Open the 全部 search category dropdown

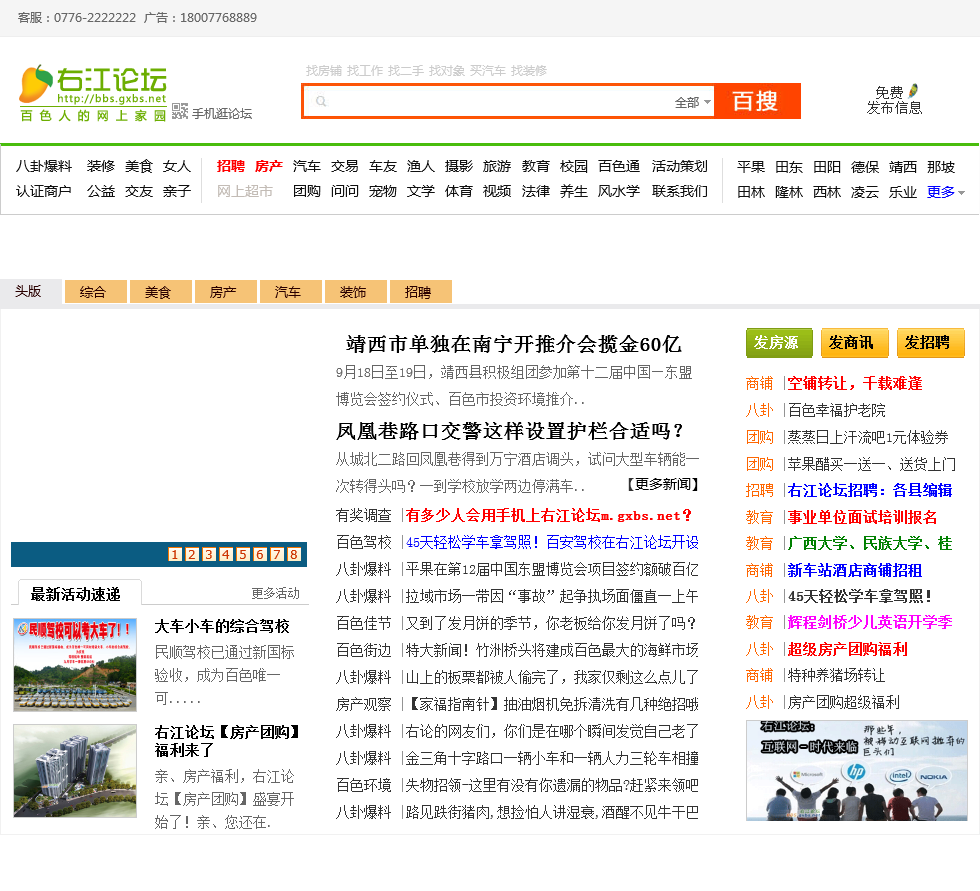click(693, 102)
